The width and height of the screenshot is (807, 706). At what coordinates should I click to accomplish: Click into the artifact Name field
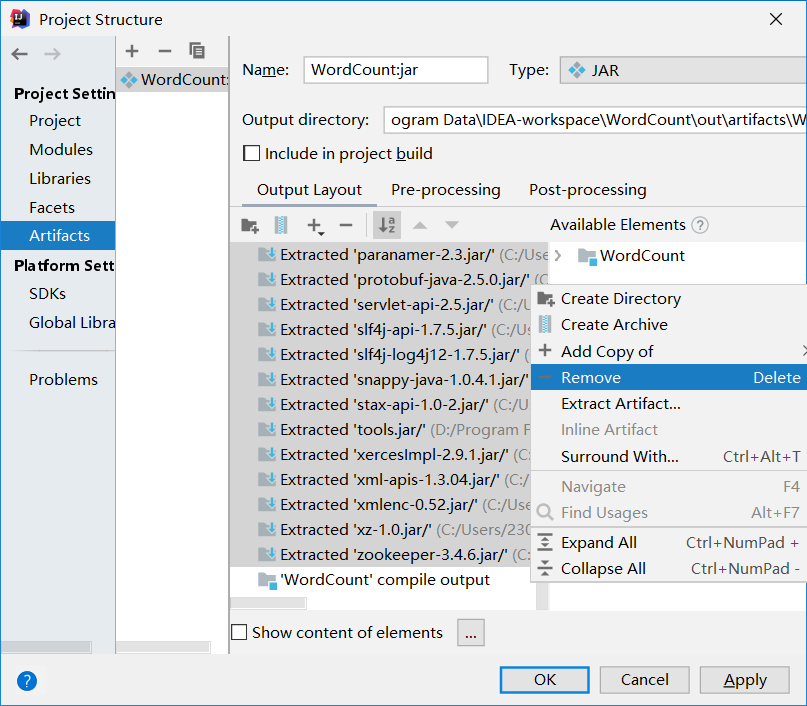pos(395,70)
